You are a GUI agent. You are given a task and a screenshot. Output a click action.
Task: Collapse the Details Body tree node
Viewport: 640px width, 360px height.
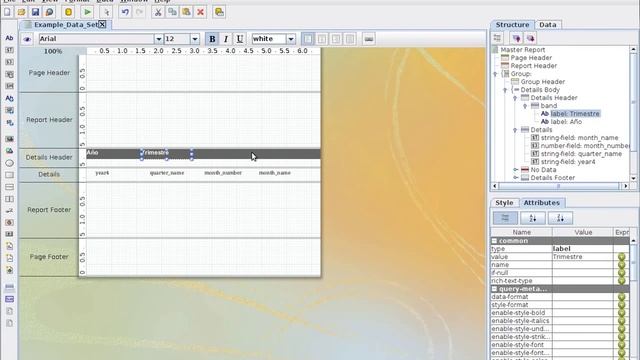(505, 90)
